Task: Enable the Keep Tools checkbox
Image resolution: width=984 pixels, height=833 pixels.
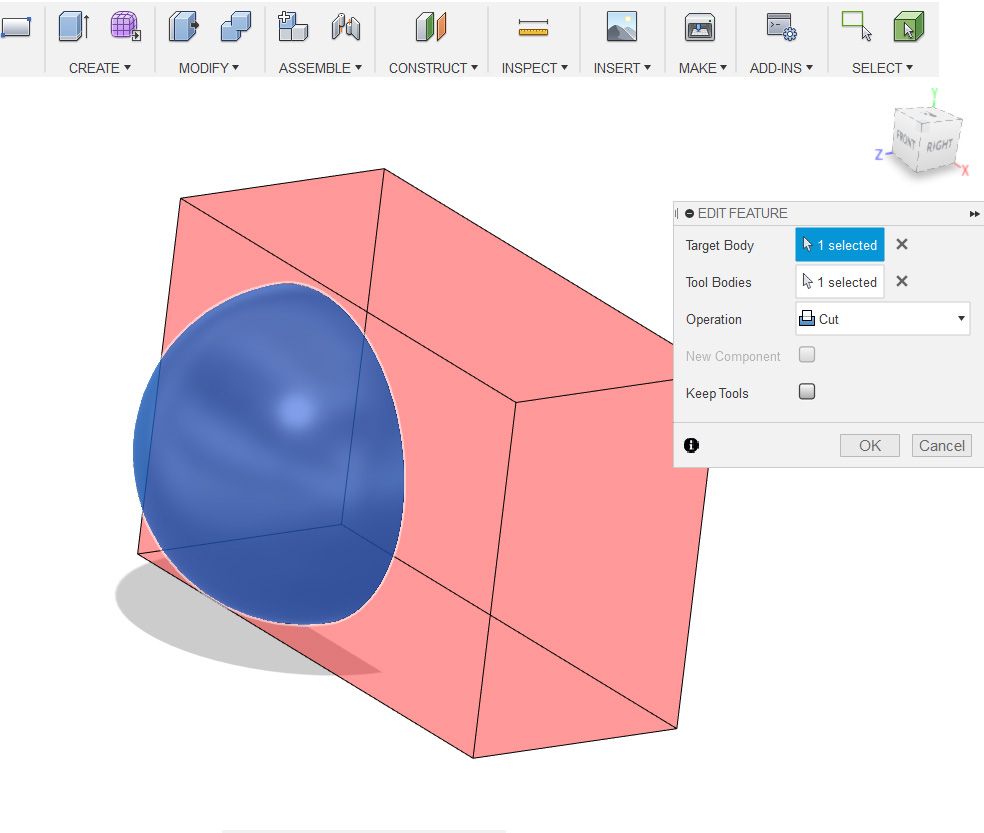Action: pyautogui.click(x=806, y=391)
